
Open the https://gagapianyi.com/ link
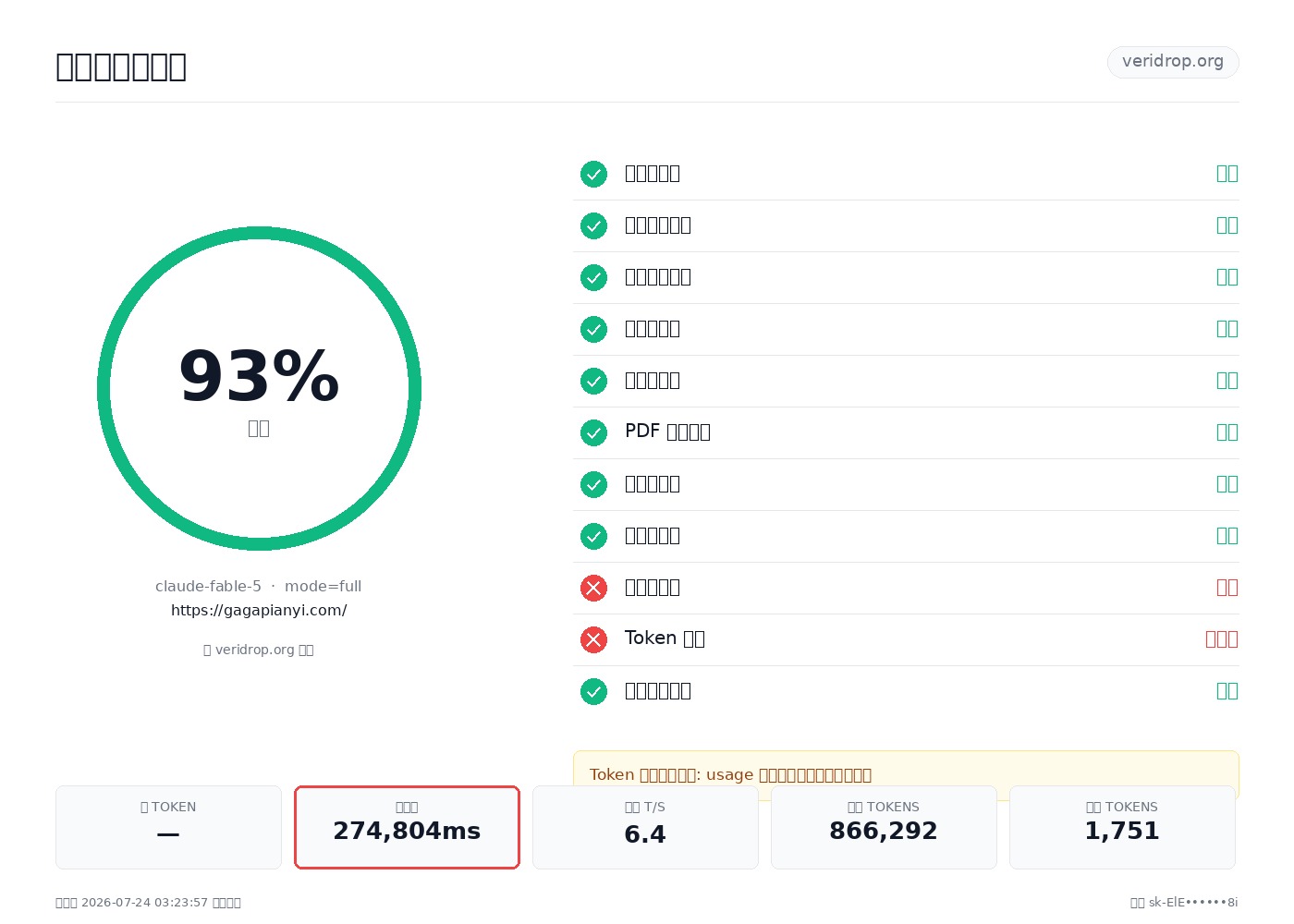point(259,610)
